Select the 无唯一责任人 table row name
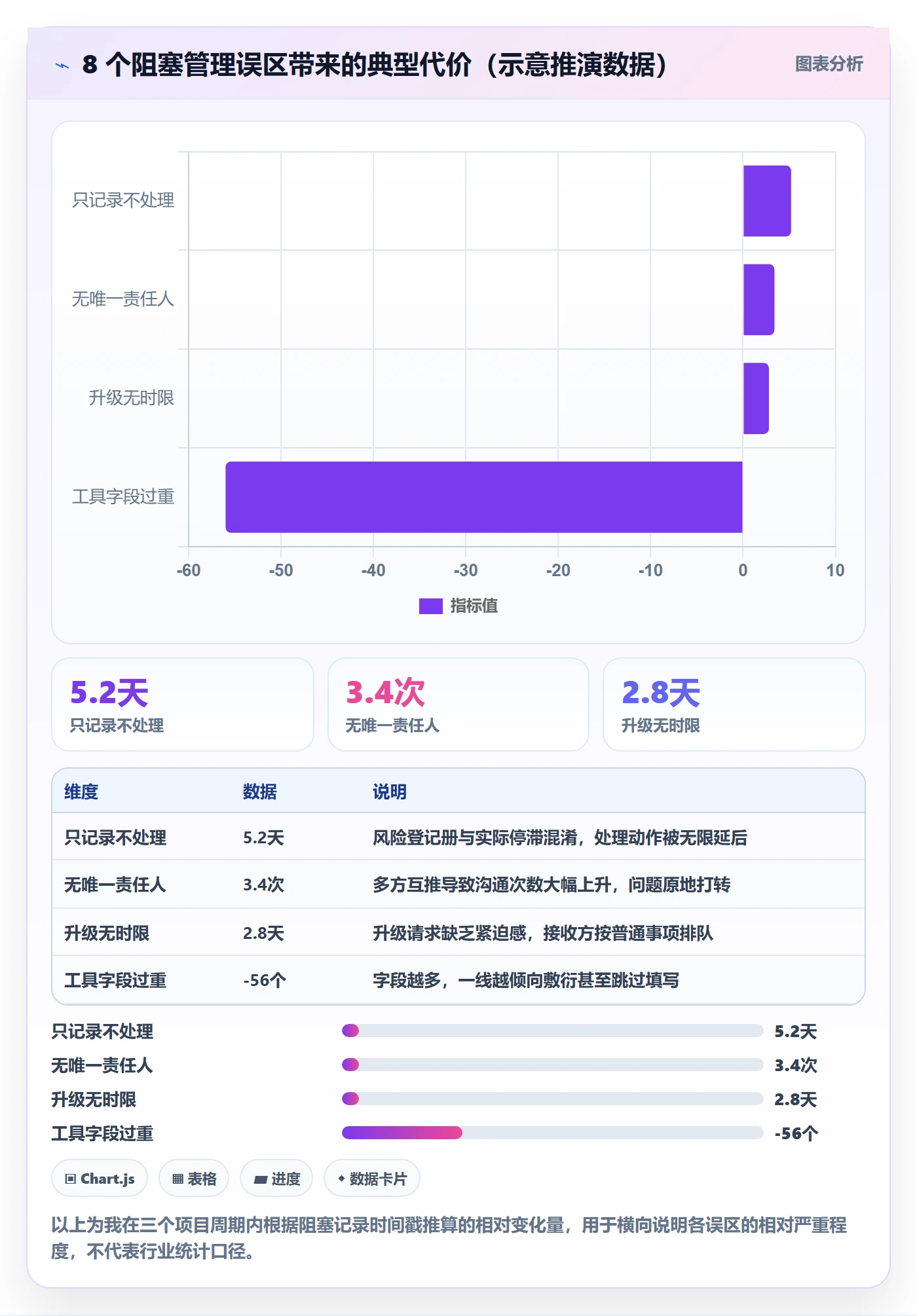 tap(115, 885)
